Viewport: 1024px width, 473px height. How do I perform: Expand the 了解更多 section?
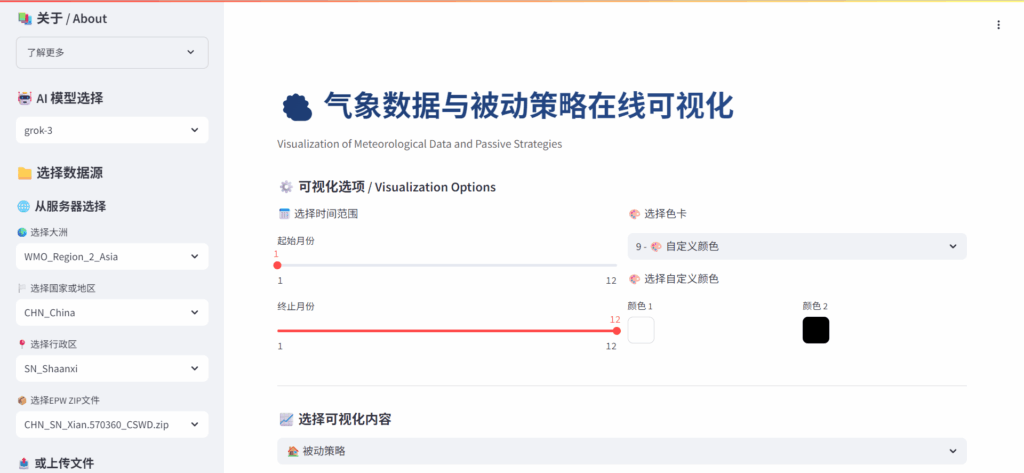click(x=112, y=52)
